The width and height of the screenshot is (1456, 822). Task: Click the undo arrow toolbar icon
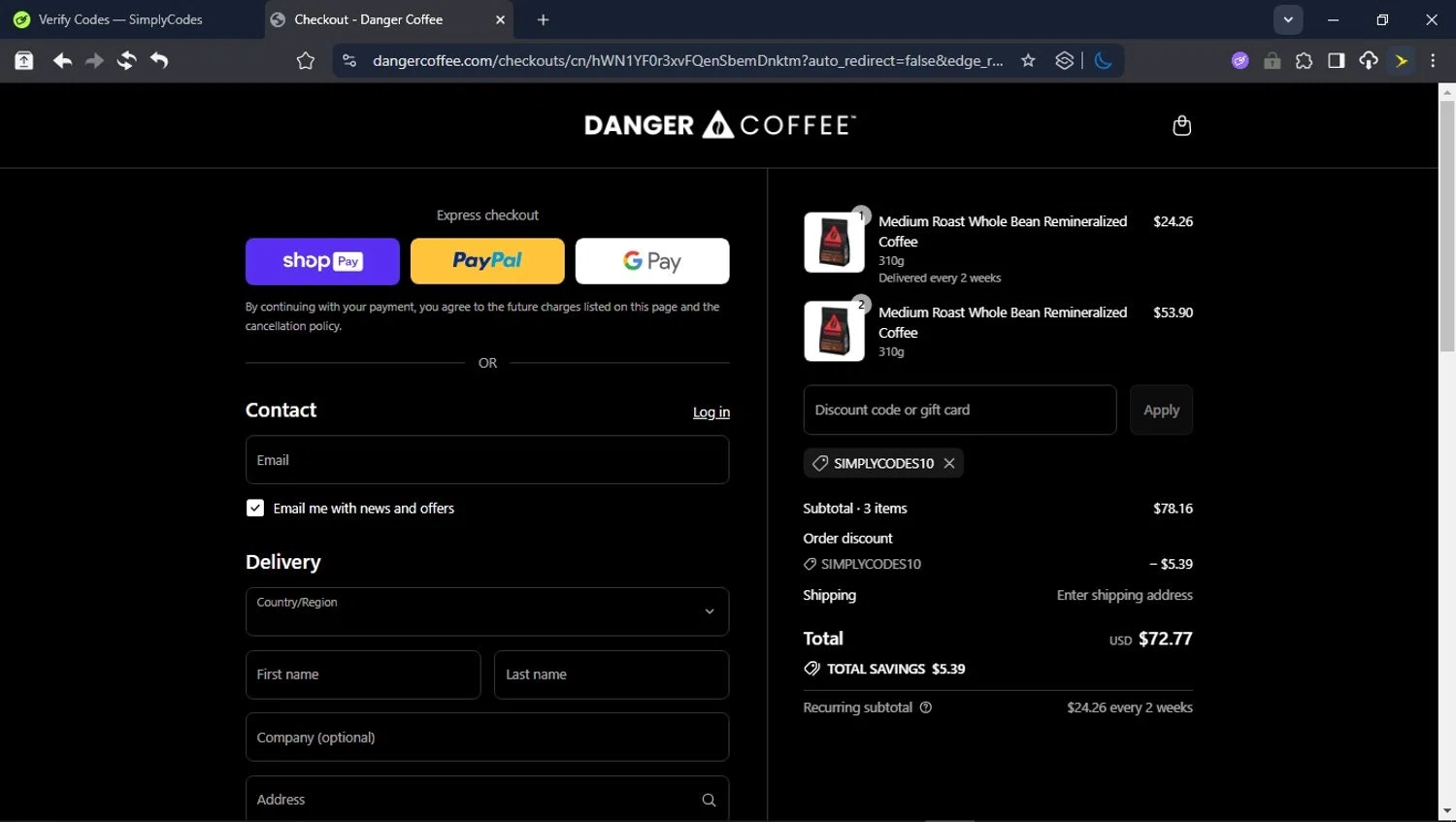(159, 60)
